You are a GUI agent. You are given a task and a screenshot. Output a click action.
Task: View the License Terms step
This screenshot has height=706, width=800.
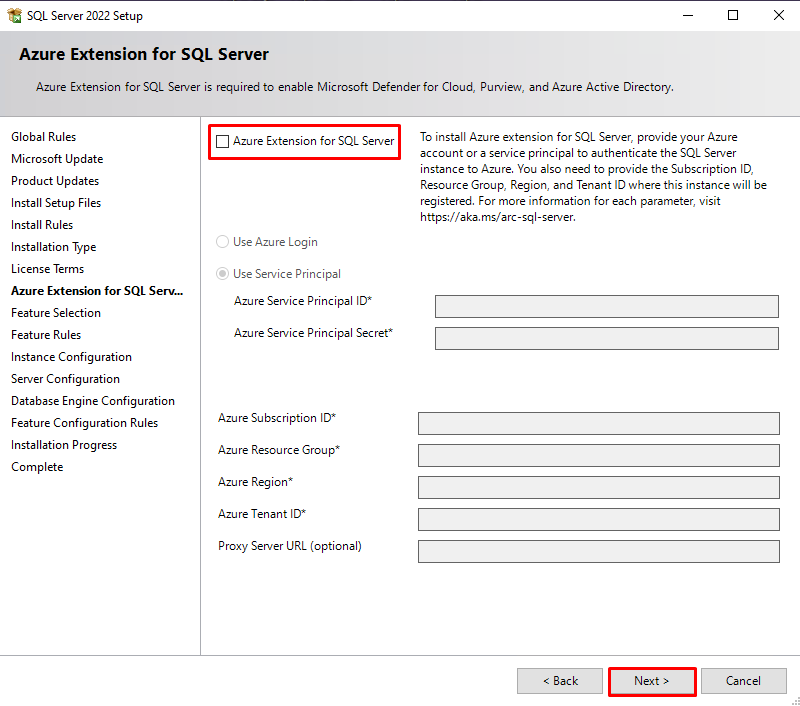tap(47, 268)
